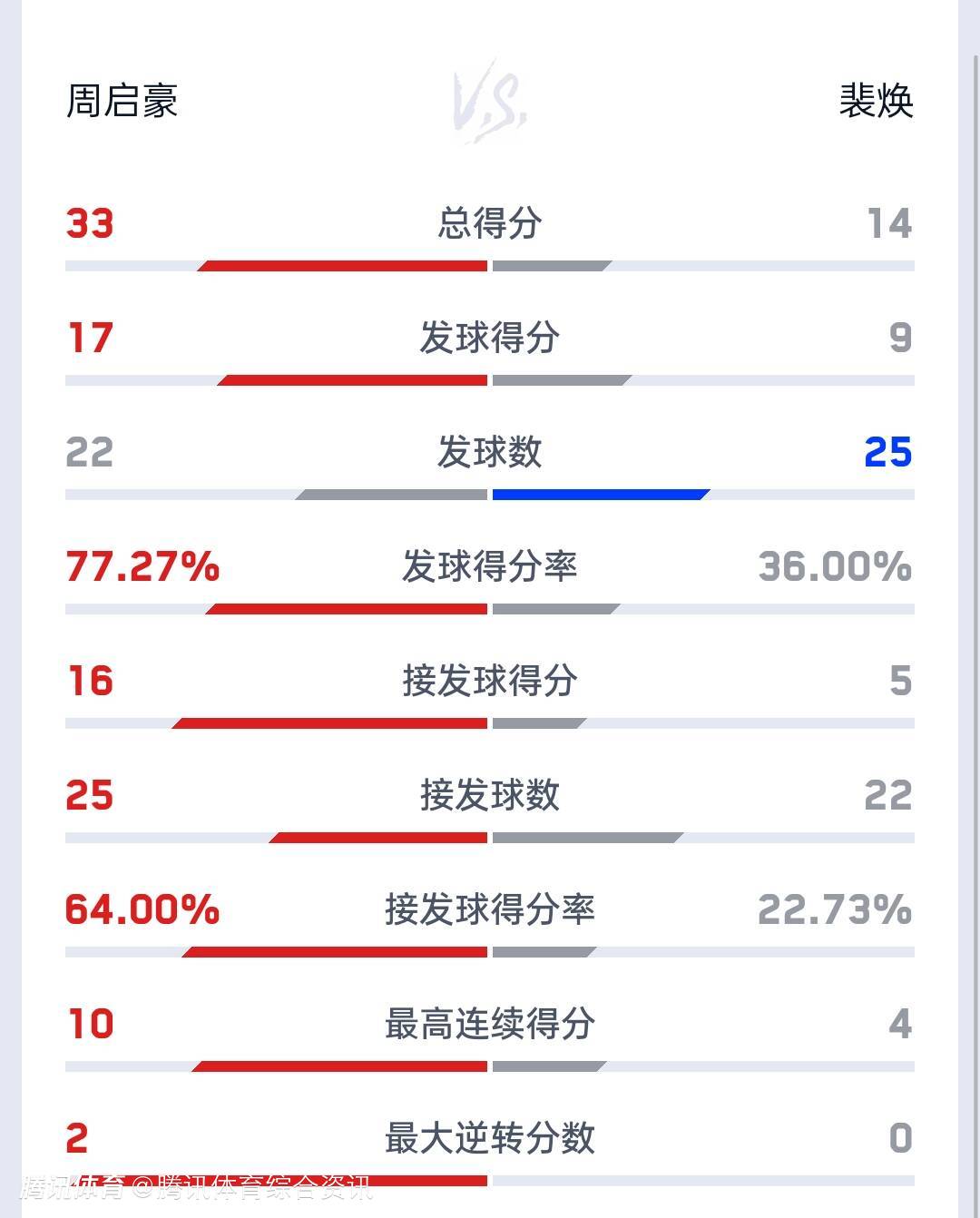Select the 总得分 stat label
The height and width of the screenshot is (1218, 980).
coord(490,223)
